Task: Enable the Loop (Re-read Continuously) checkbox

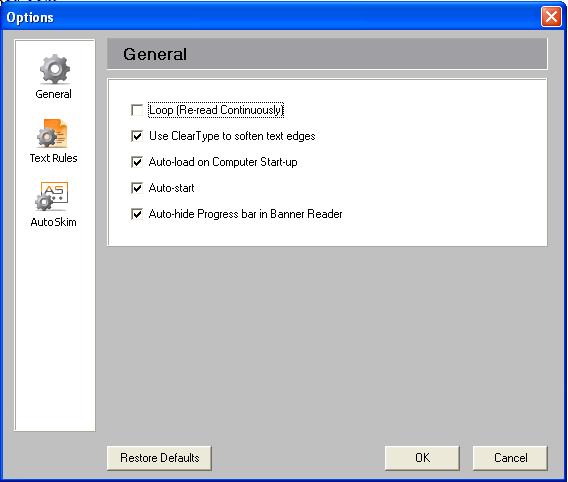Action: [137, 110]
